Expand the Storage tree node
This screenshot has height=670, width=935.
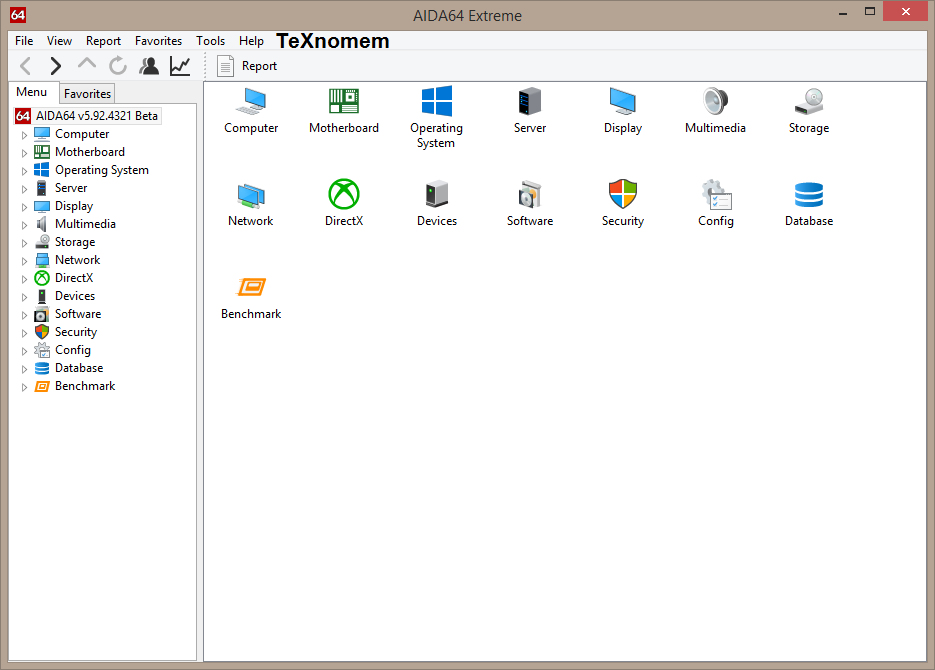point(24,243)
